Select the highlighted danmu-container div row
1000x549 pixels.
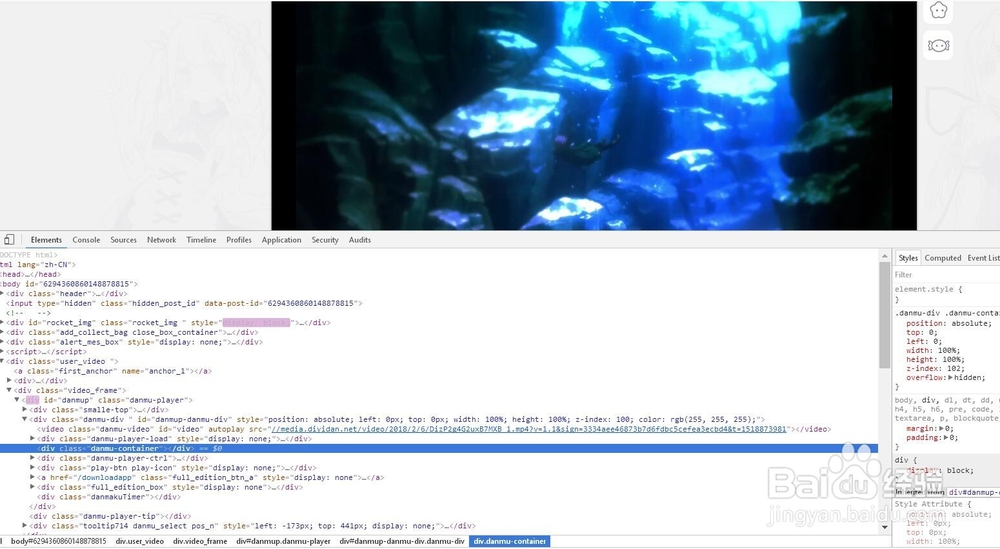pos(439,448)
